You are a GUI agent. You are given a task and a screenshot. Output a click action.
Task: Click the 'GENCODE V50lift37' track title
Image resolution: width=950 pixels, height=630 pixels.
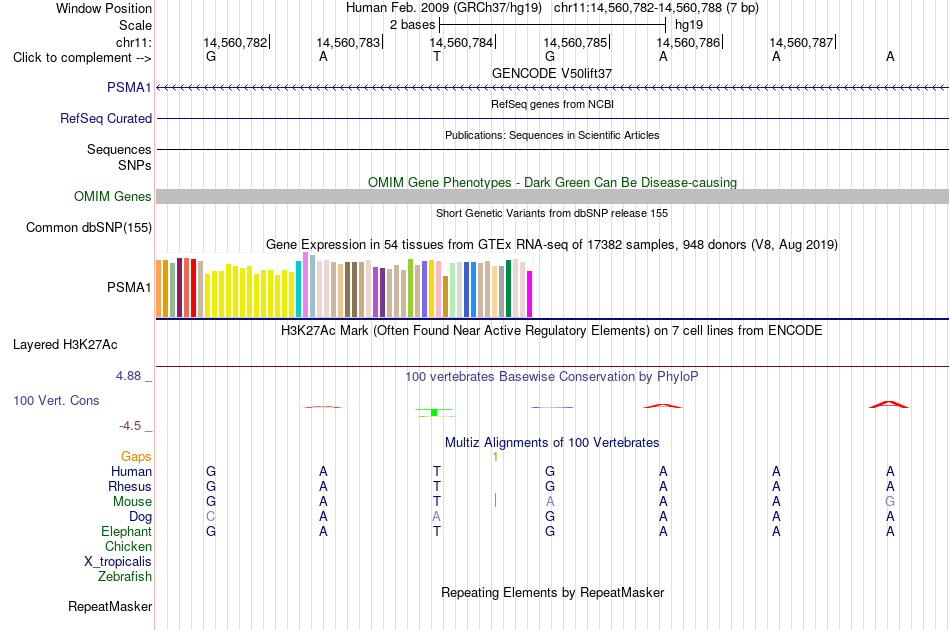(552, 73)
